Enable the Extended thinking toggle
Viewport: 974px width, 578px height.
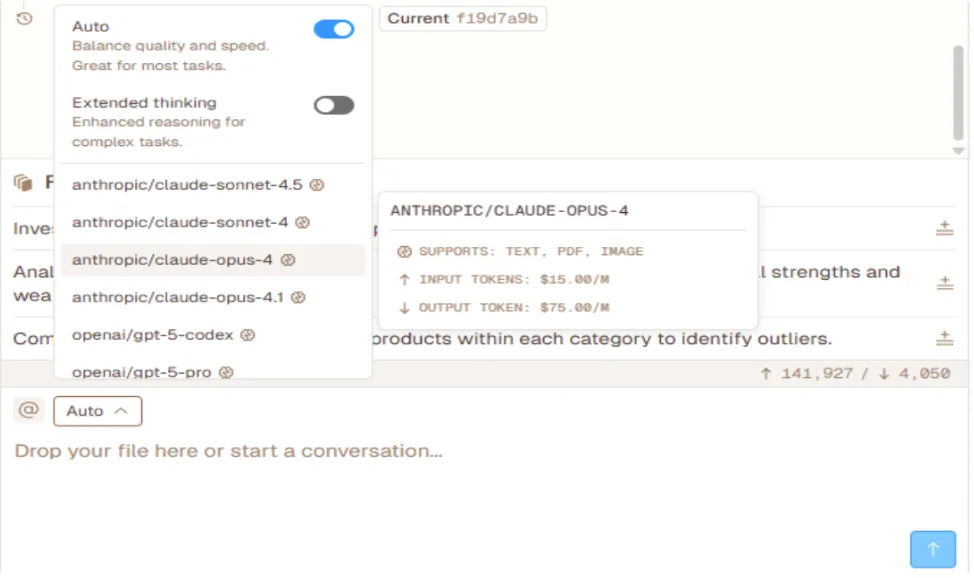pos(333,105)
